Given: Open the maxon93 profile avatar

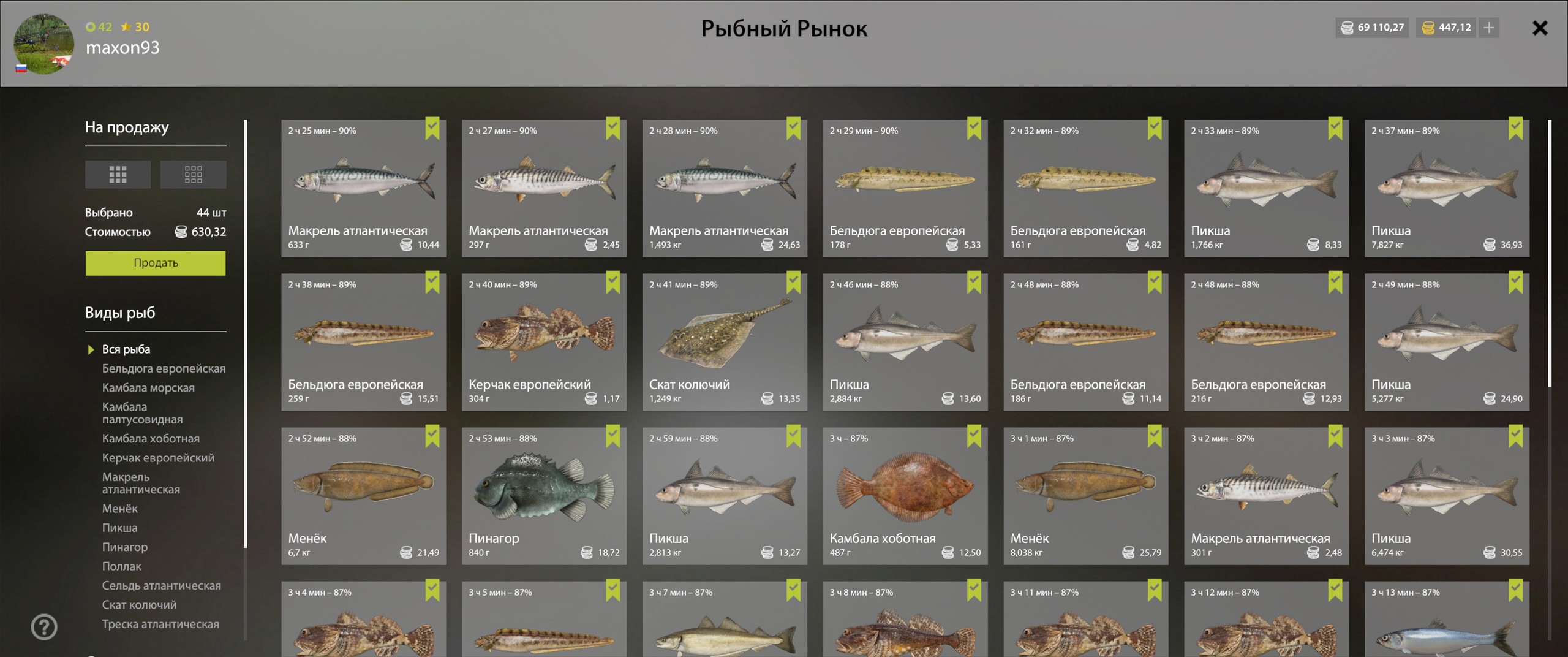Looking at the screenshot, I should (43, 44).
